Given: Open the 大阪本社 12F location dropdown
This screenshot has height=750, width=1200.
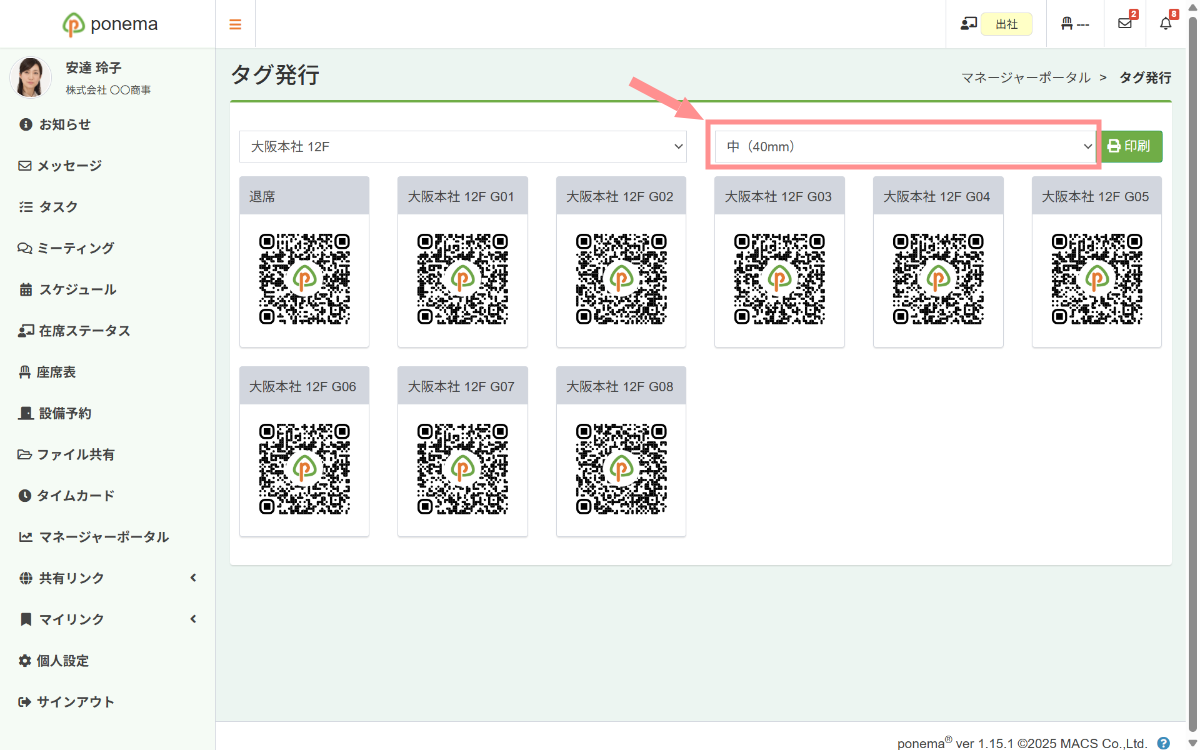Looking at the screenshot, I should coord(463,146).
